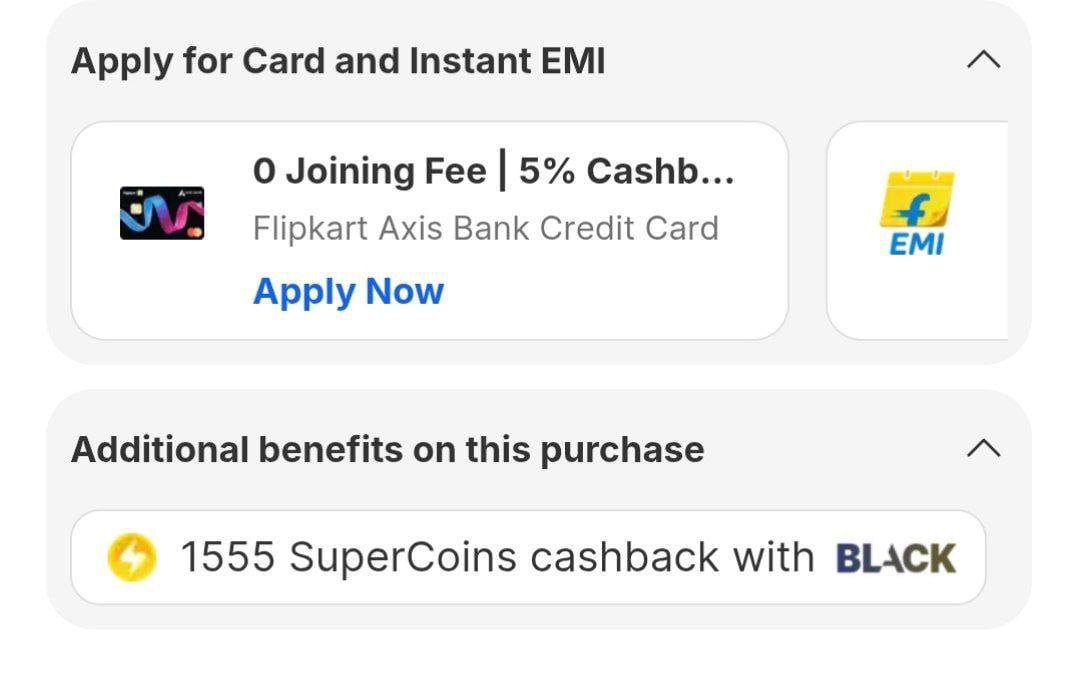Tap the BLACK membership logo
This screenshot has width=1080, height=694.
(895, 558)
